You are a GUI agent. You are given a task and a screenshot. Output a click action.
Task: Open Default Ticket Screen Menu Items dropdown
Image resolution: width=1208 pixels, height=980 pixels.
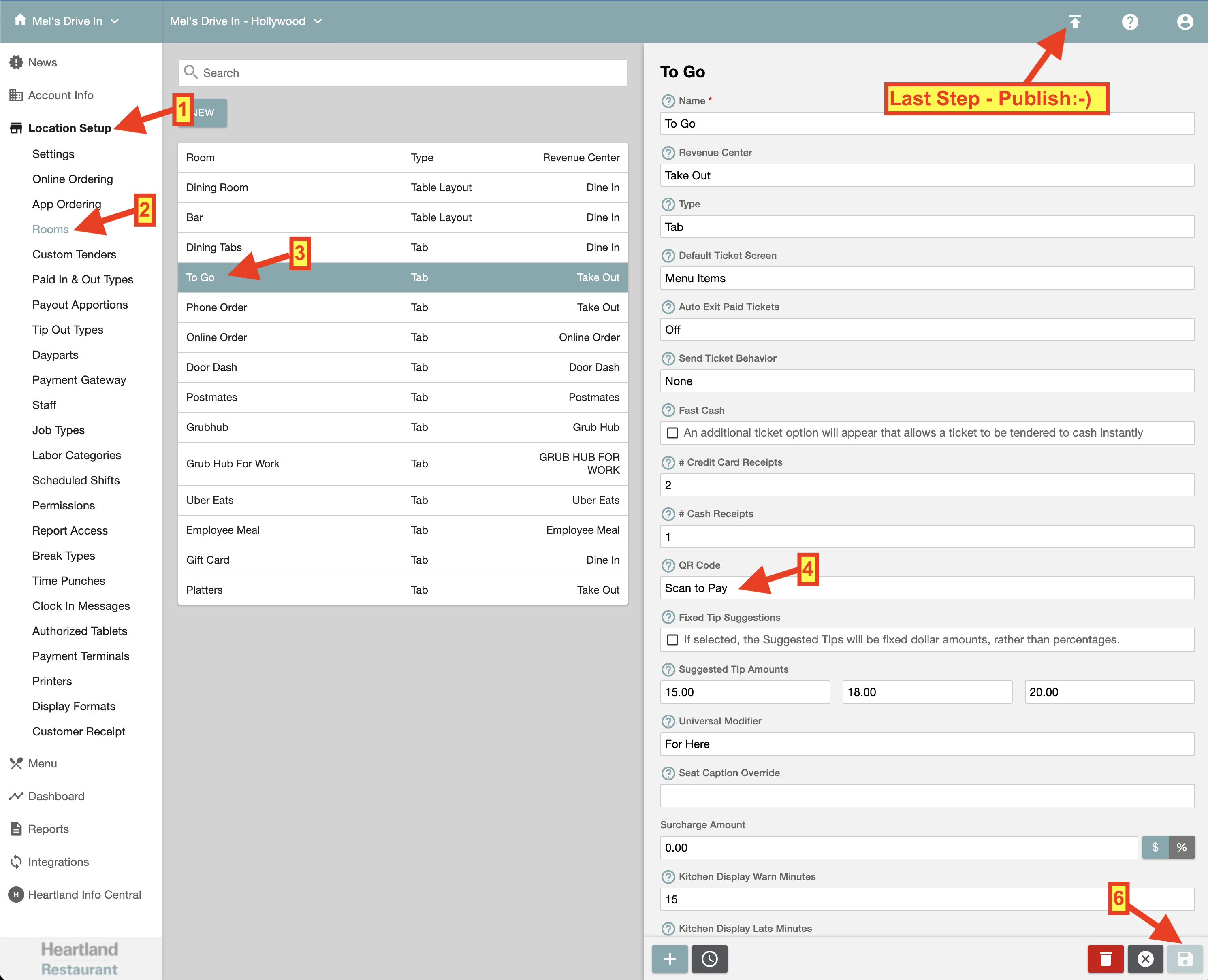coord(927,278)
